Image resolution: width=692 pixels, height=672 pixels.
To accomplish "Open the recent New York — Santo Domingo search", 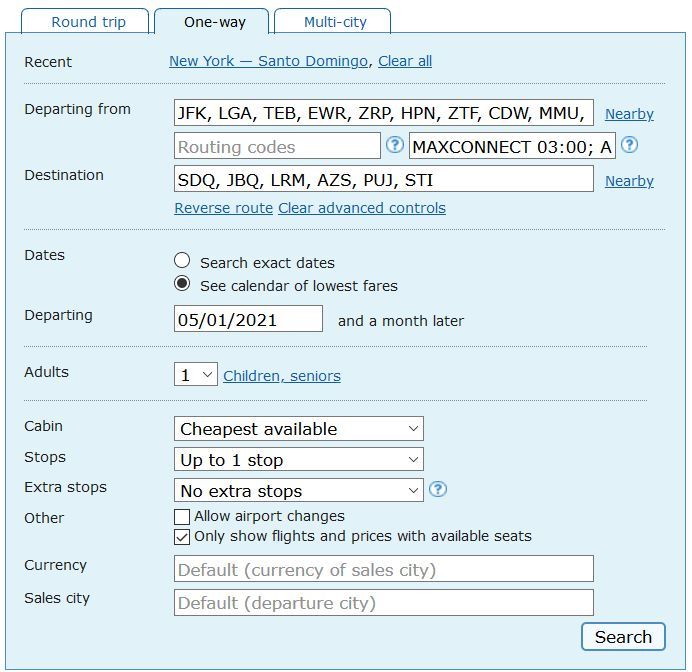I will click(x=268, y=61).
